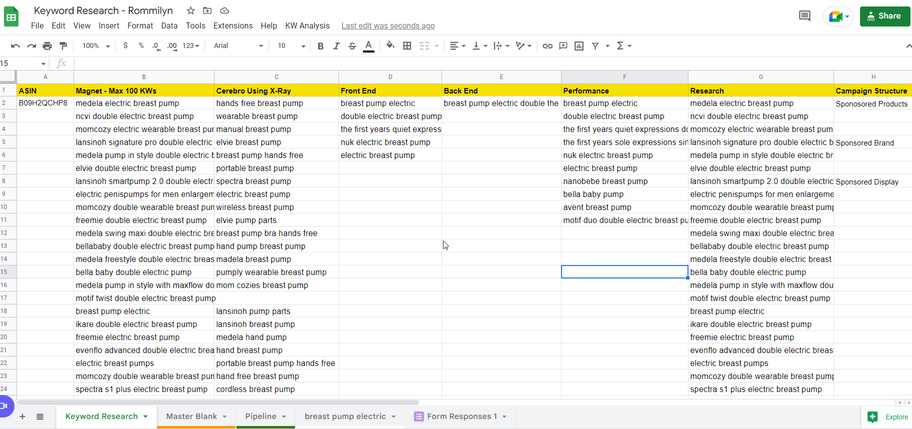Open All Sheets list icon

click(40, 416)
